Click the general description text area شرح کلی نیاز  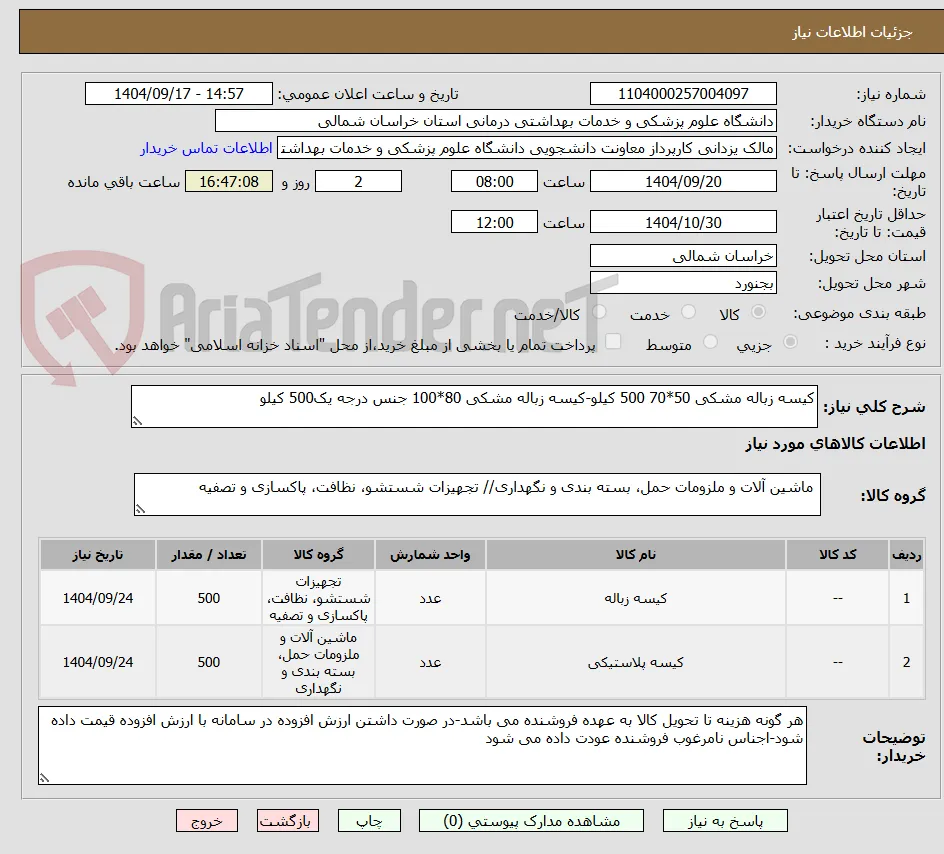(474, 407)
